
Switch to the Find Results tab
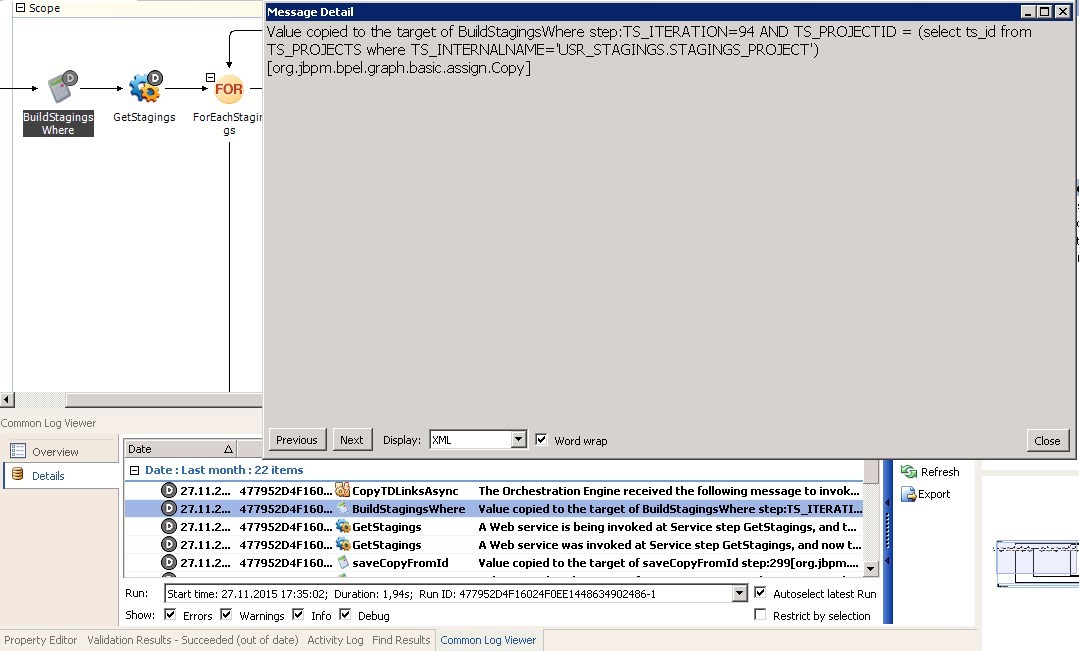point(401,640)
